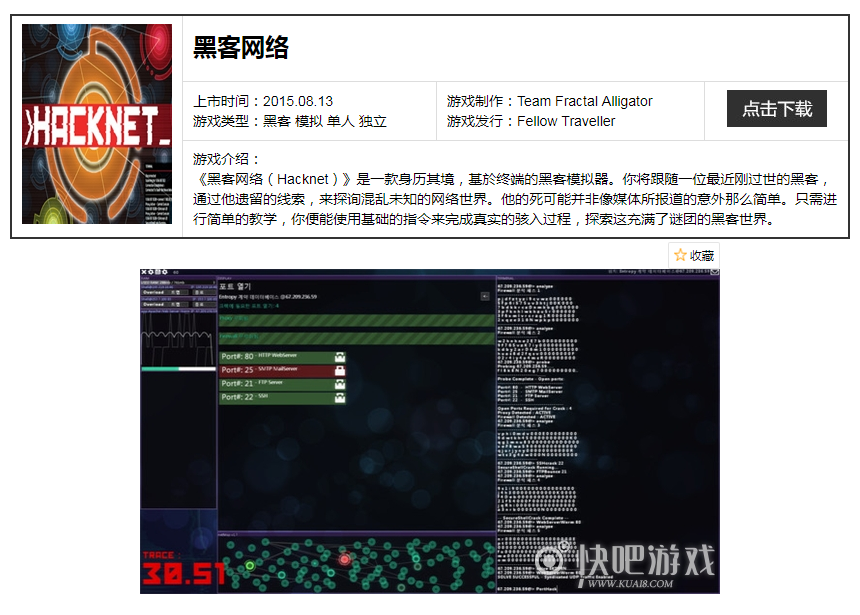
Task: Click the bright green node on the network map
Action: point(250,565)
